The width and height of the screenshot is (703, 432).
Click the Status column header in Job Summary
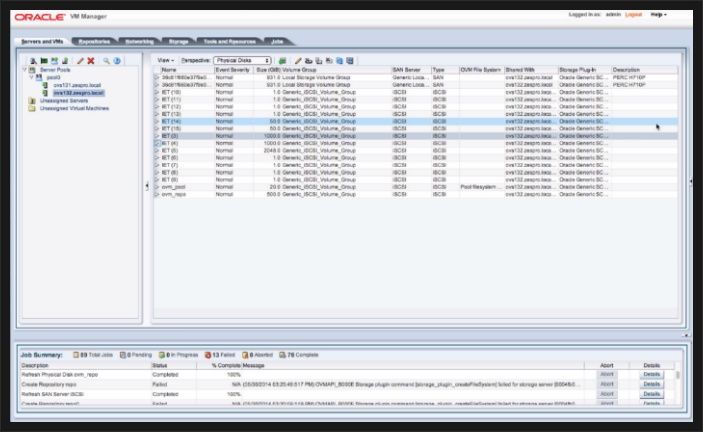coord(174,366)
